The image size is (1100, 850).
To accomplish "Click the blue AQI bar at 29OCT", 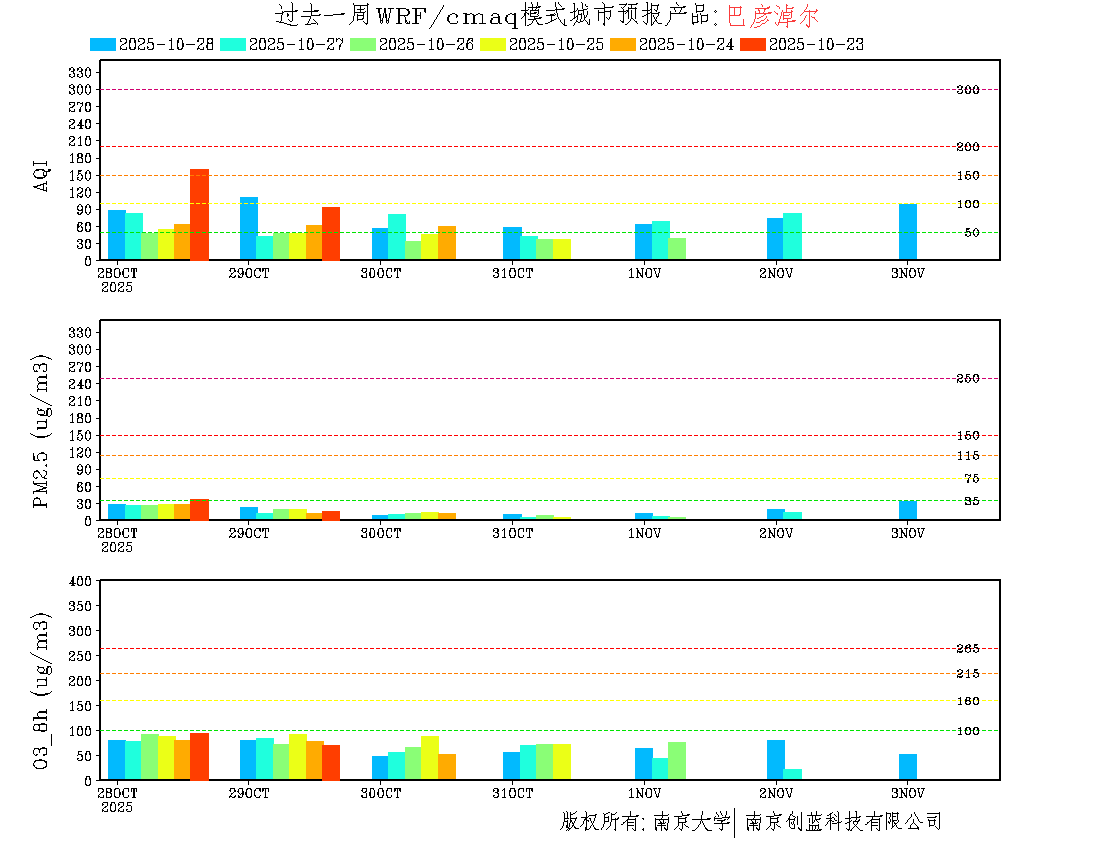I will pos(248,228).
